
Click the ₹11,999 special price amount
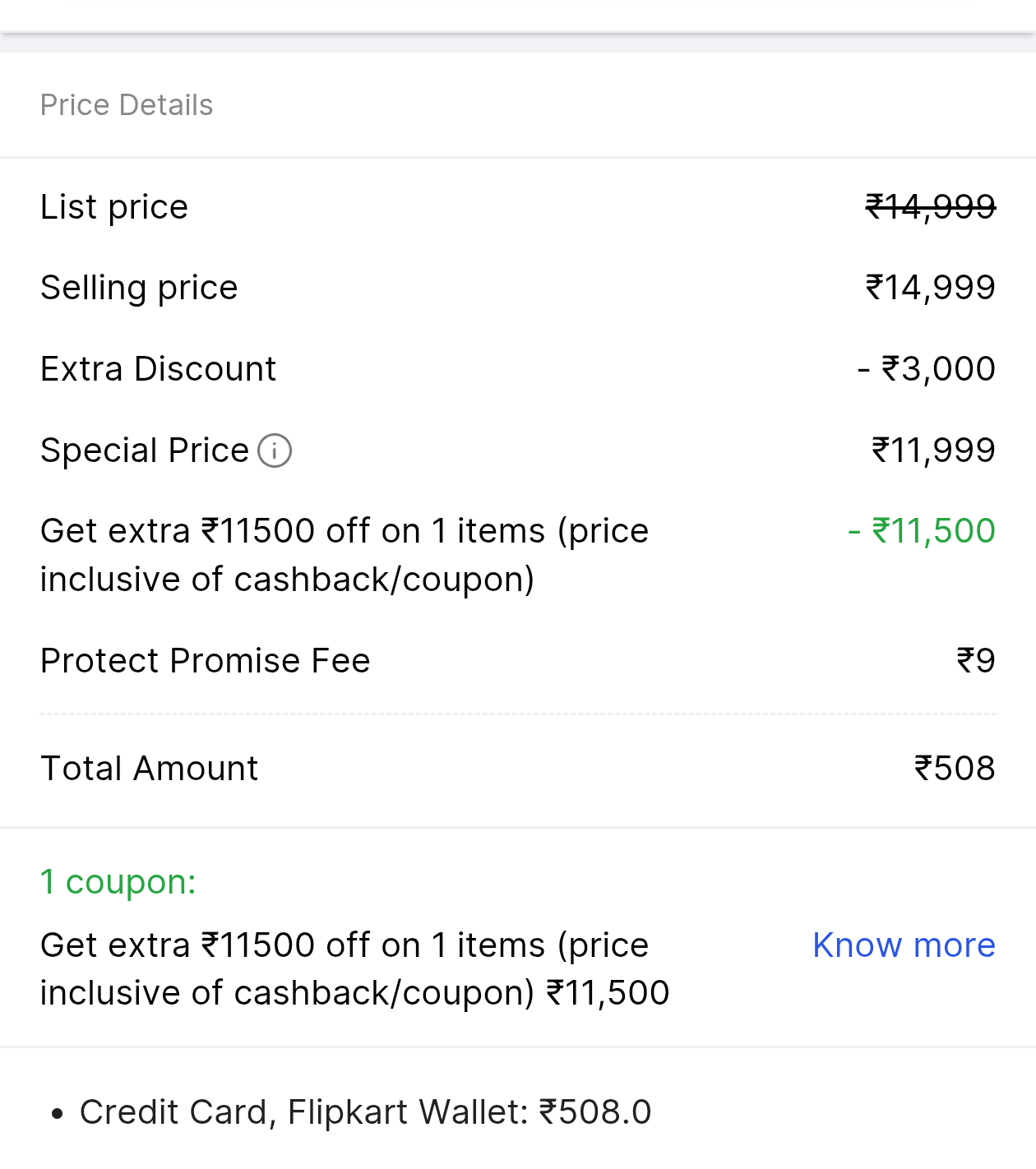click(933, 451)
